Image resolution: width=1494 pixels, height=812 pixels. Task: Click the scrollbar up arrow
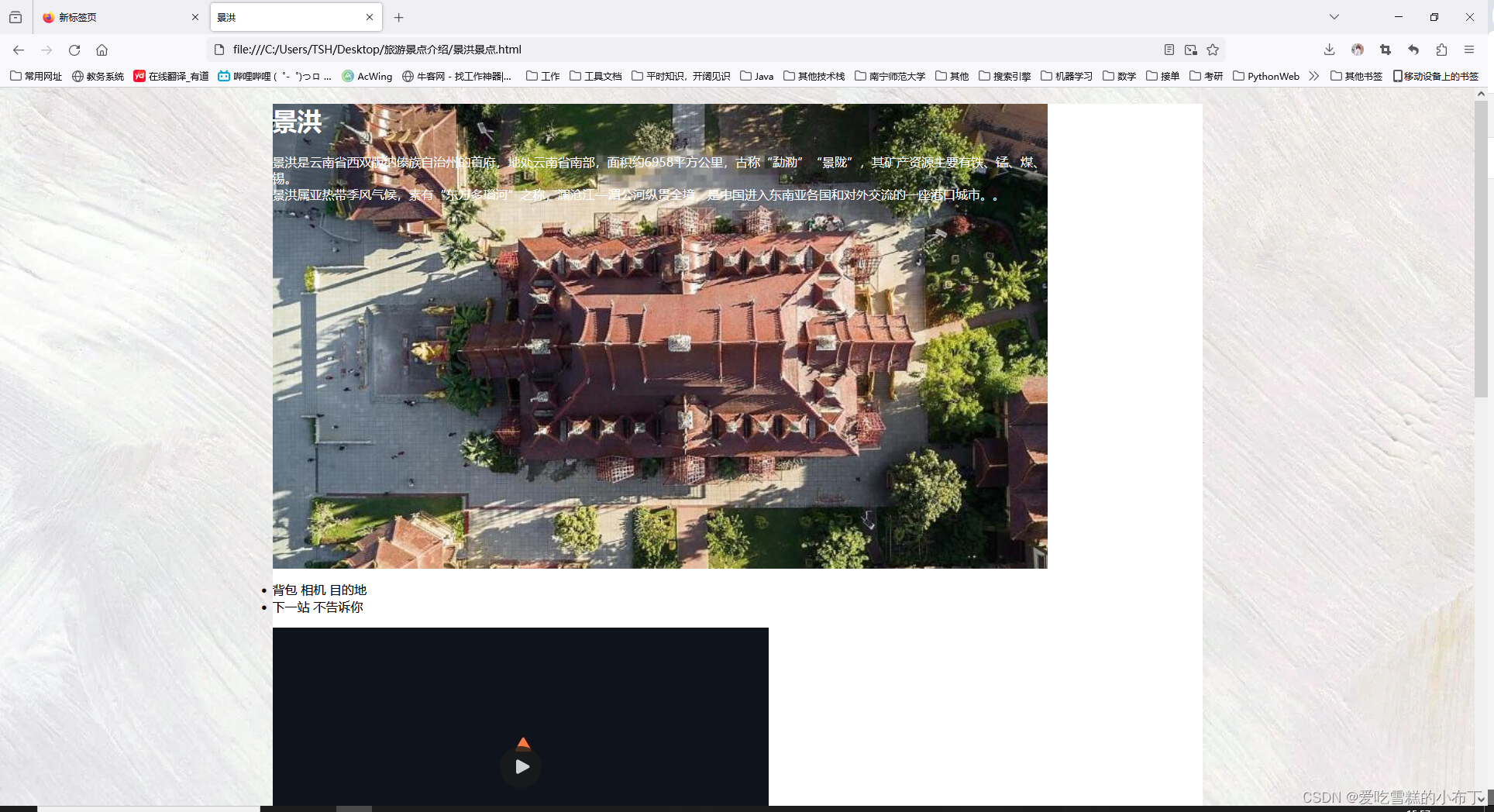[x=1481, y=94]
